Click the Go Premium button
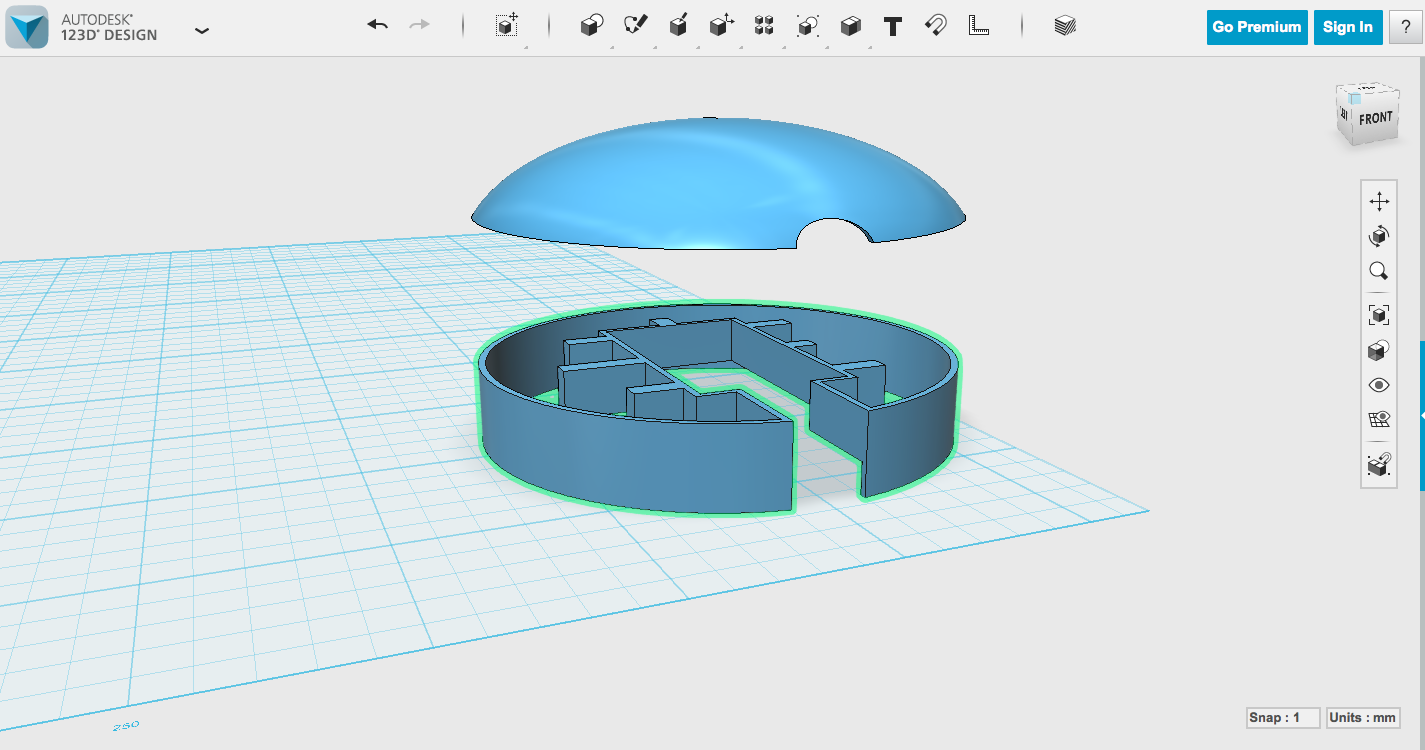Viewport: 1425px width, 750px height. tap(1256, 27)
